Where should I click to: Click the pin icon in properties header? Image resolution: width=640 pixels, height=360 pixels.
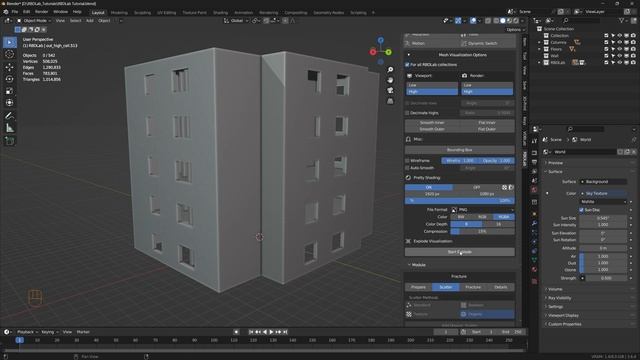click(x=633, y=140)
